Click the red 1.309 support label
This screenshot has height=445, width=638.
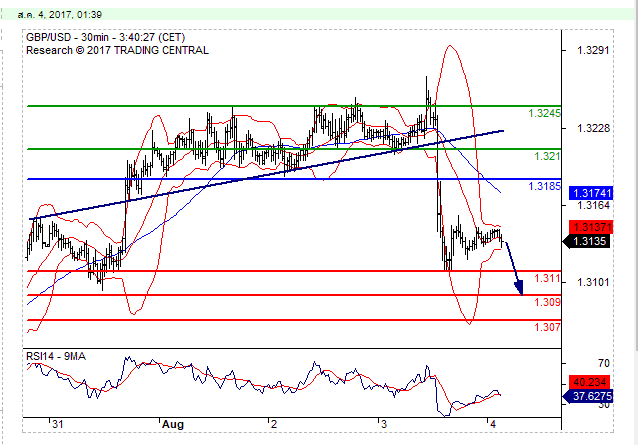(547, 302)
